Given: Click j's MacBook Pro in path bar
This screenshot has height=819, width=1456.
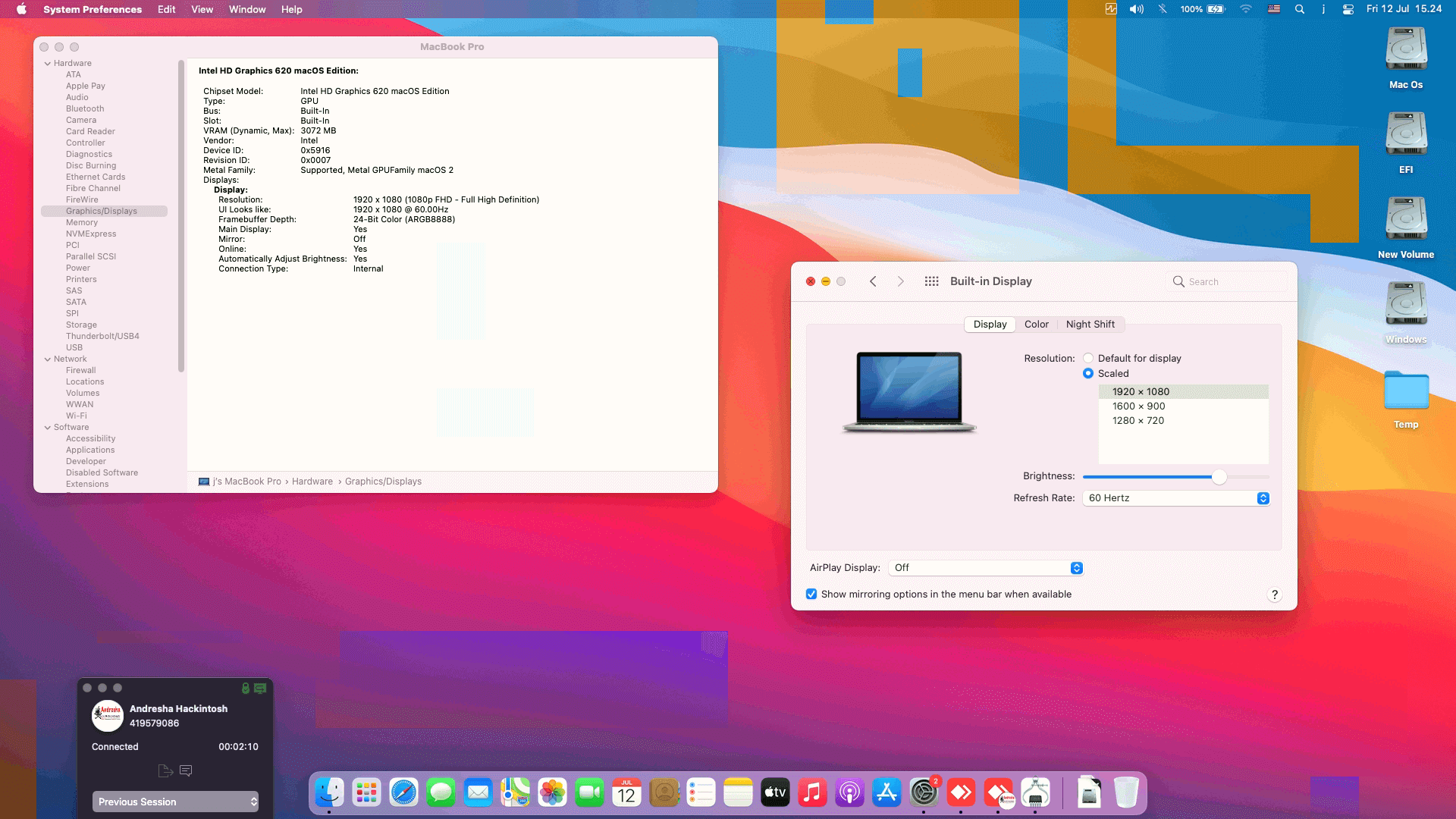Looking at the screenshot, I should coord(246,482).
